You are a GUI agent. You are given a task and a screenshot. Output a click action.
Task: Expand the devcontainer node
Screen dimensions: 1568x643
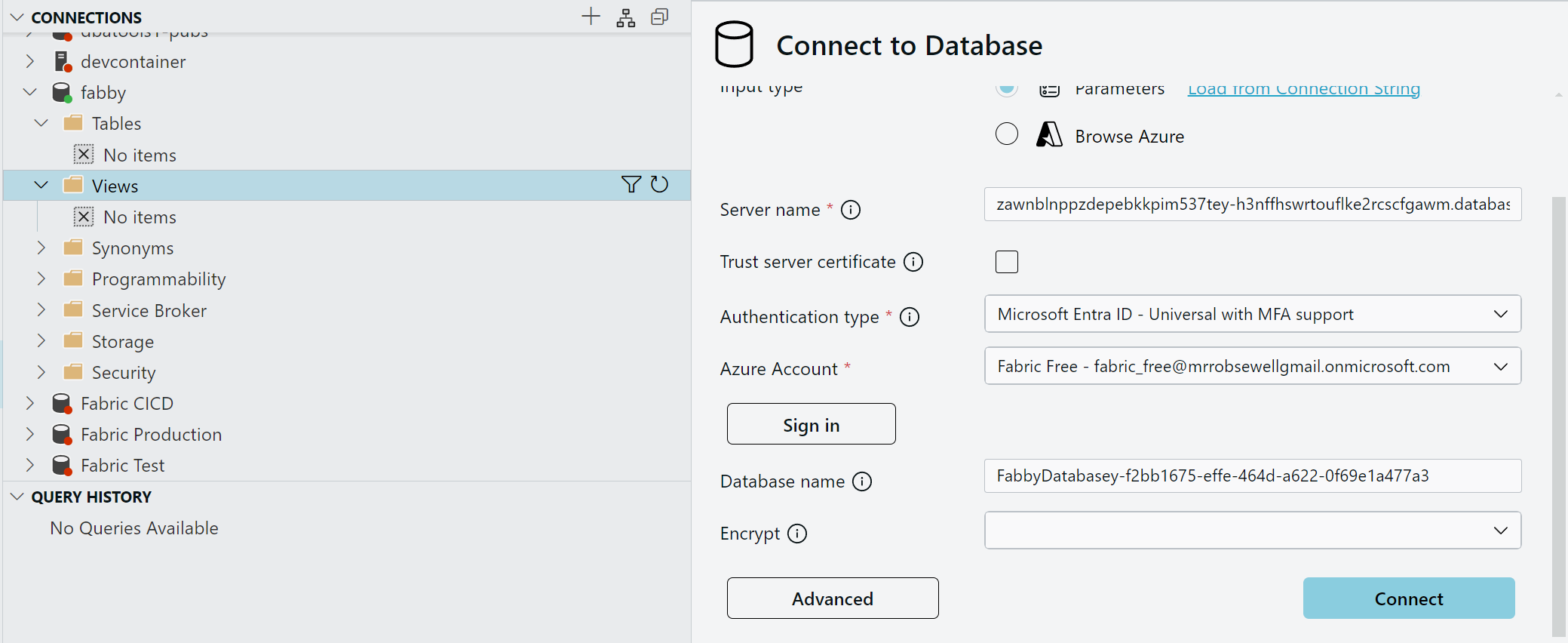(x=30, y=61)
